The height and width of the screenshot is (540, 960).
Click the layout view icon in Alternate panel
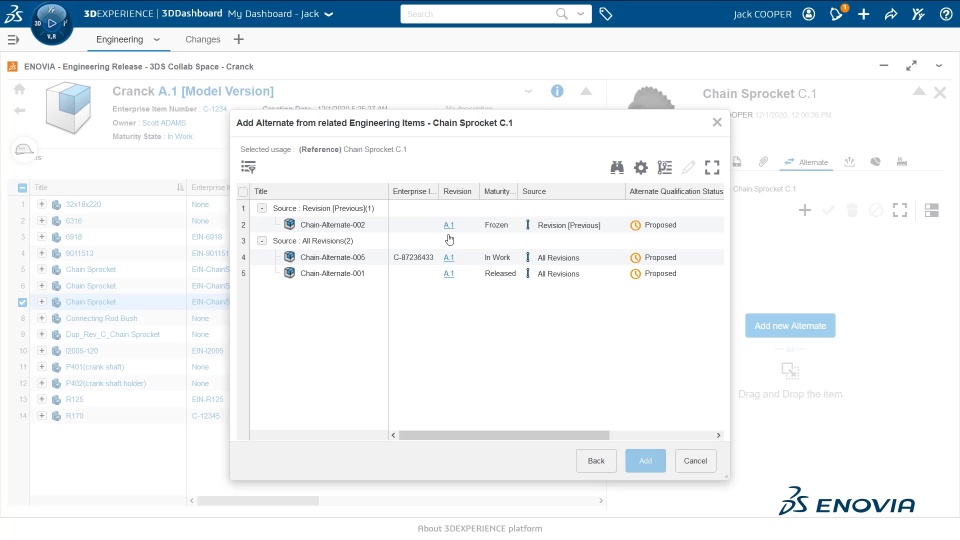932,211
